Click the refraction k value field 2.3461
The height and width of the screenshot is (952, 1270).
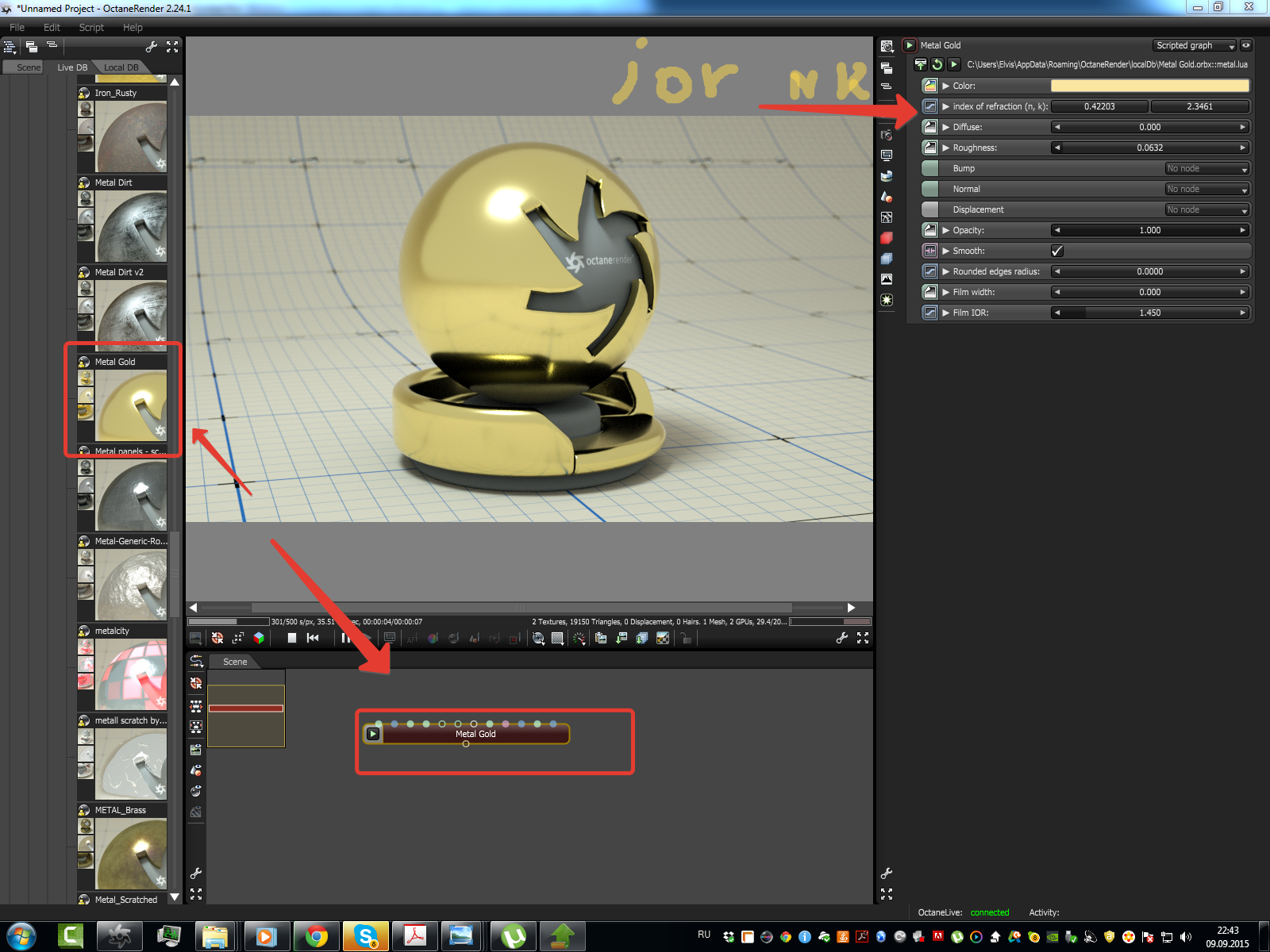[1200, 106]
